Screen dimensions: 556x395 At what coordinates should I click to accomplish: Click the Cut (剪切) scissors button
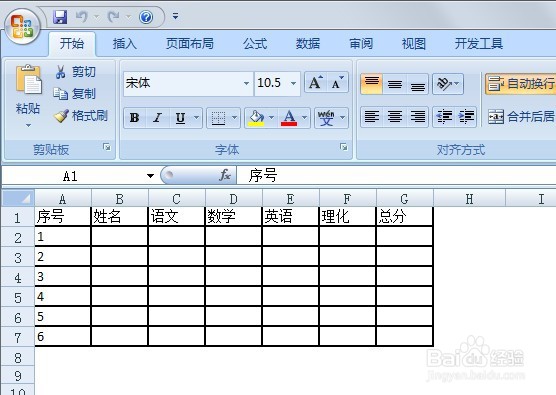click(x=75, y=72)
